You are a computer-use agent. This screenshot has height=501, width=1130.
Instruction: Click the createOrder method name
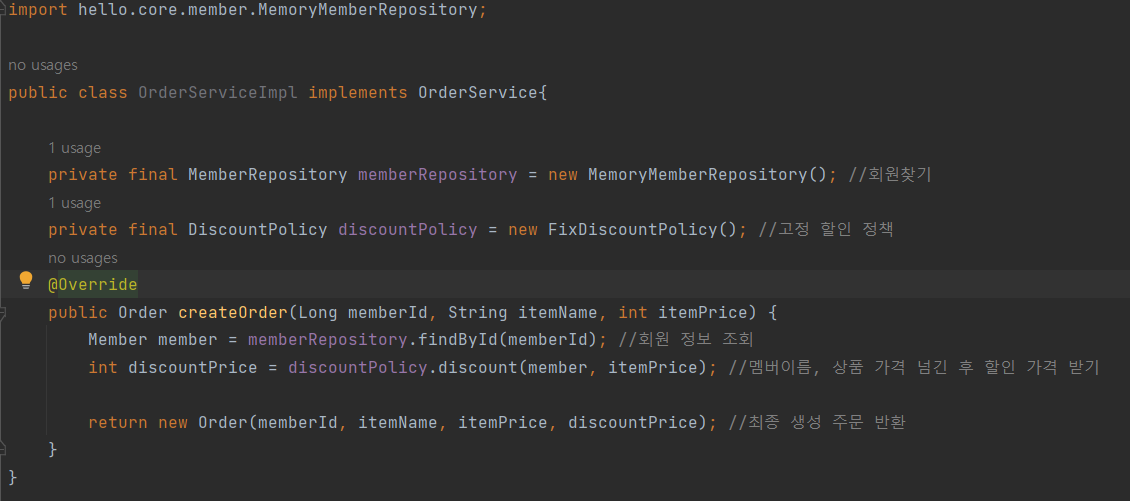tap(233, 313)
